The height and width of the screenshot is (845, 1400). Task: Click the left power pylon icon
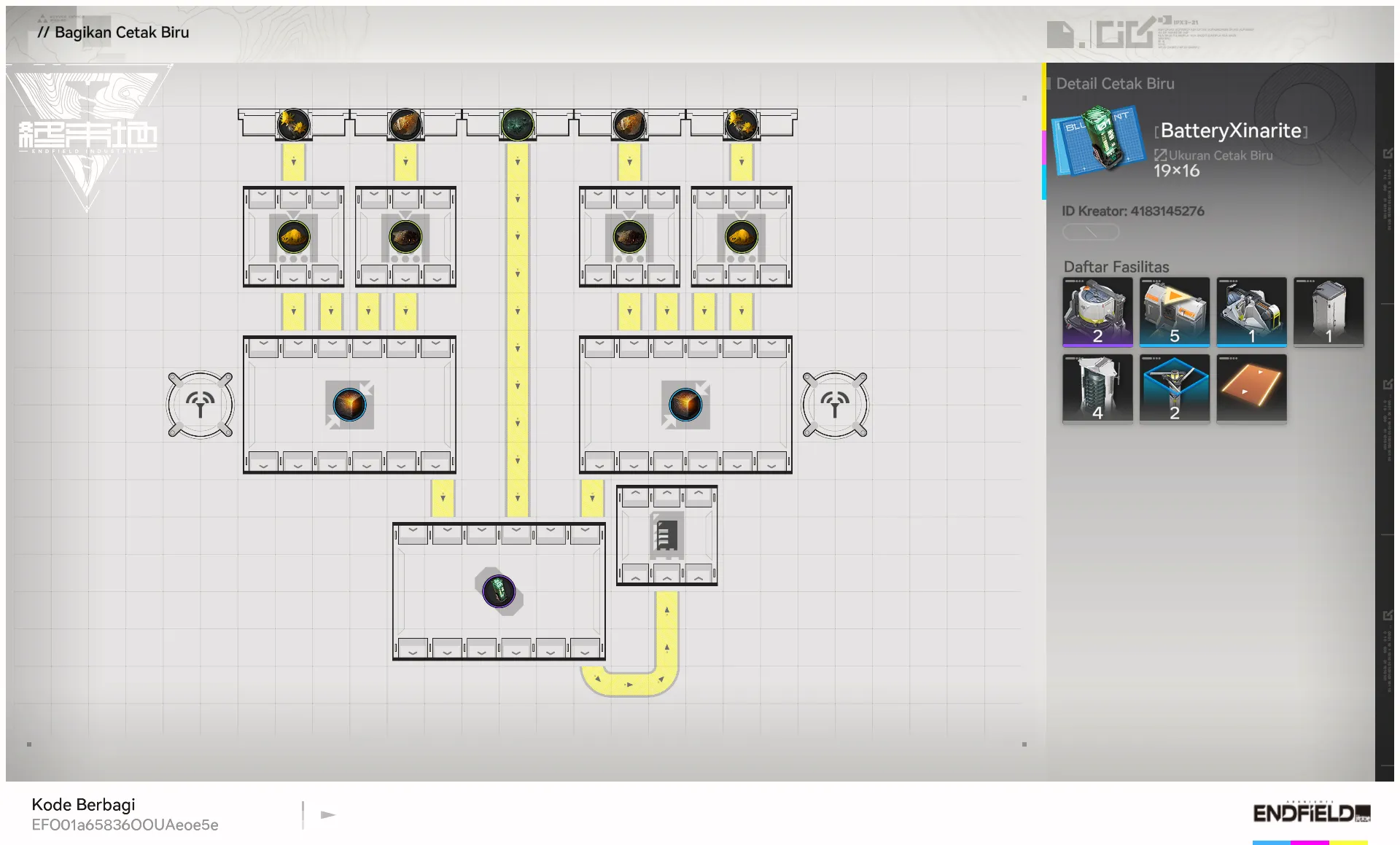201,405
